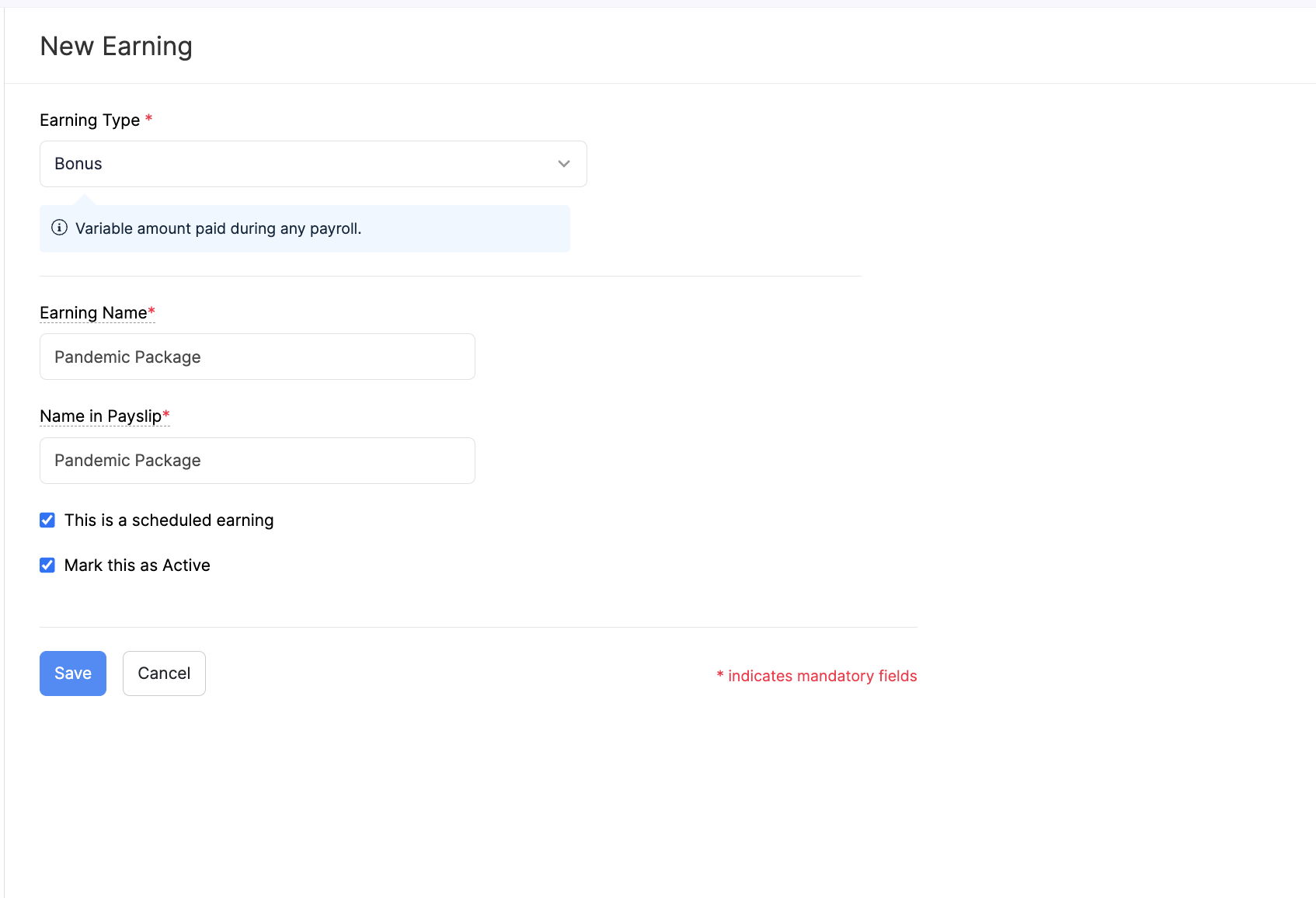Click the 'Variable amount paid during any payroll' text
Screen dimensions: 1316x898
pyautogui.click(x=218, y=228)
